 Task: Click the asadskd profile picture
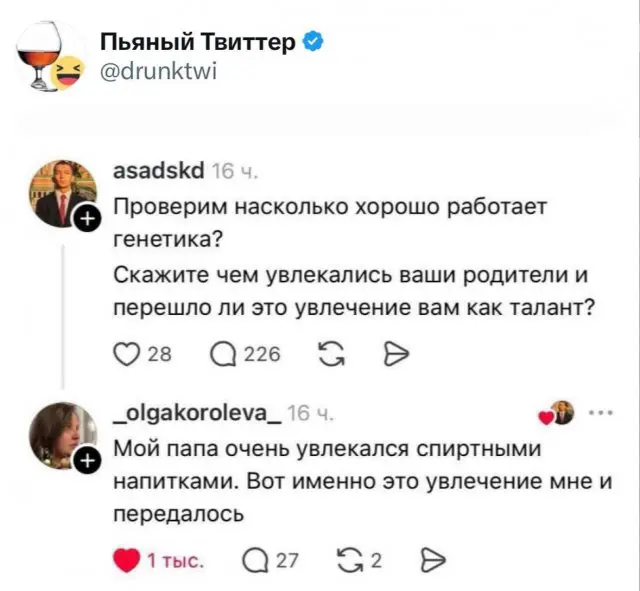(x=62, y=193)
